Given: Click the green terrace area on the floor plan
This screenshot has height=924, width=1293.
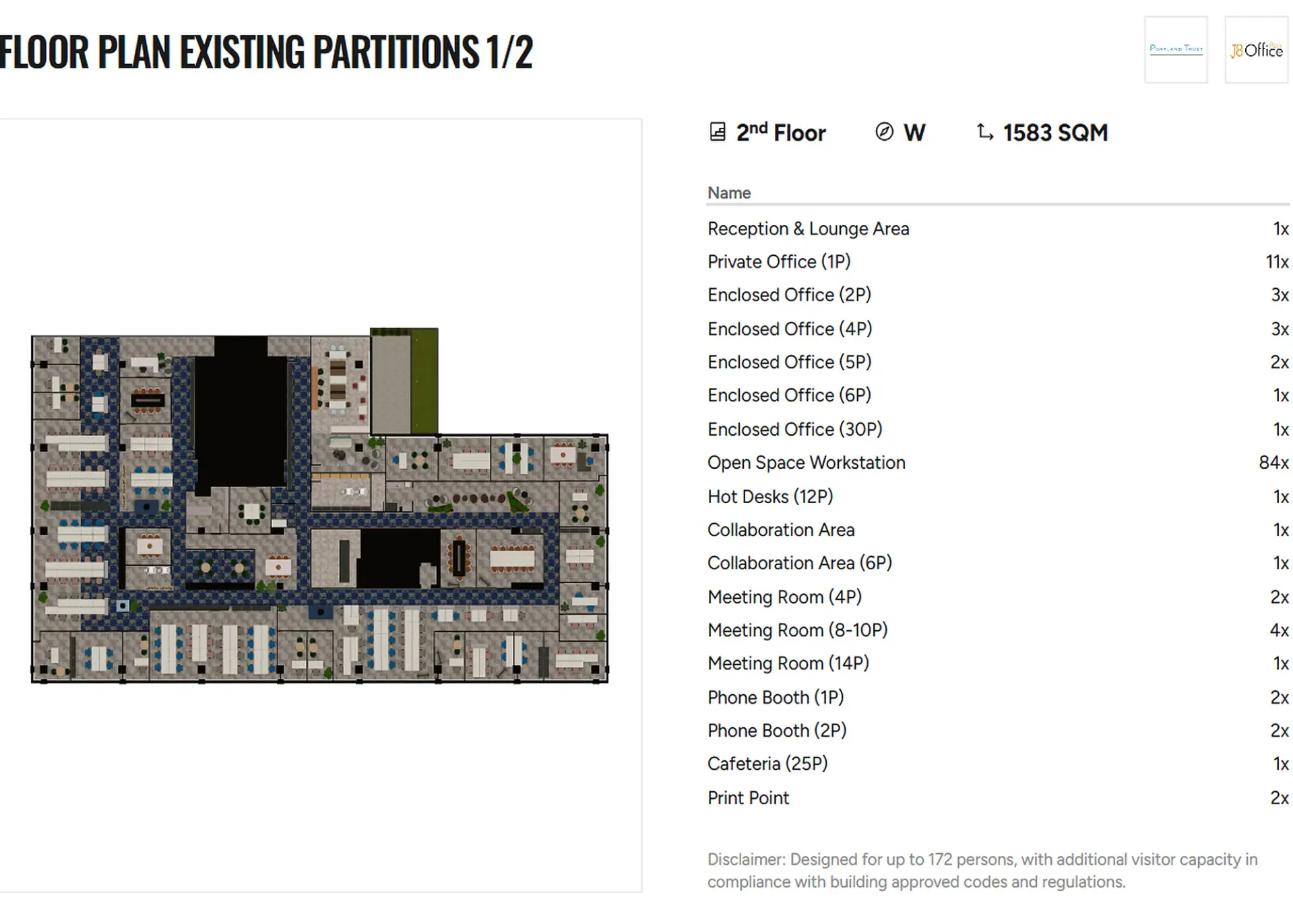Looking at the screenshot, I should 424,382.
